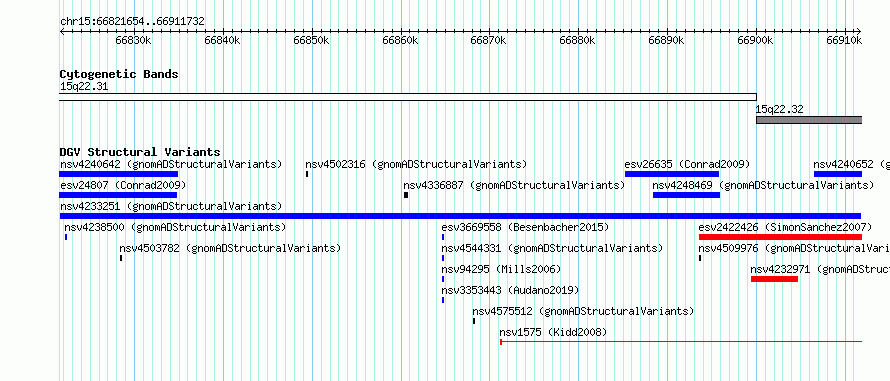Open variant nsv94295 (Mills2006) label

point(501,270)
